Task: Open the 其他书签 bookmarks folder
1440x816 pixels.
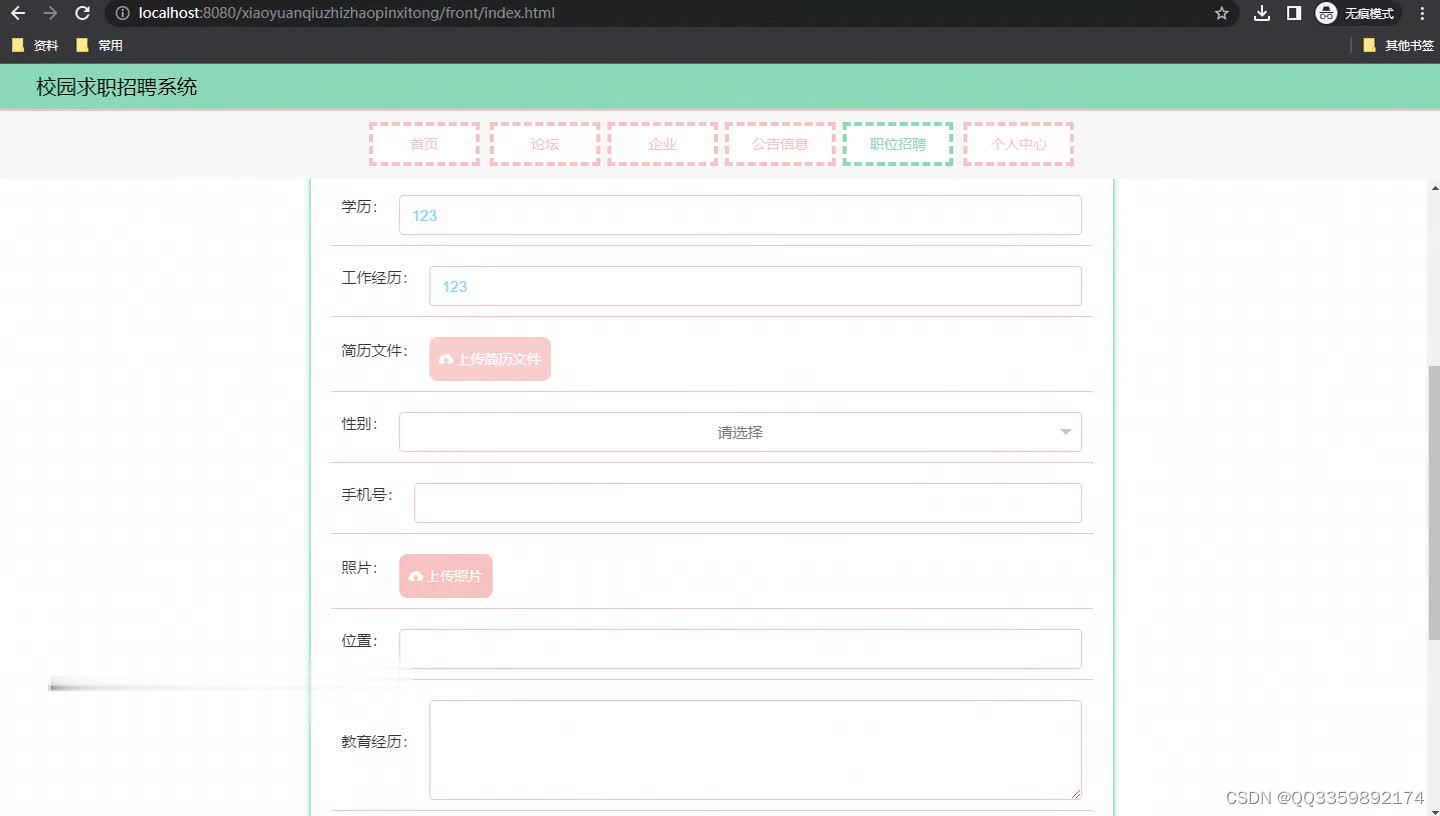Action: click(x=1398, y=45)
